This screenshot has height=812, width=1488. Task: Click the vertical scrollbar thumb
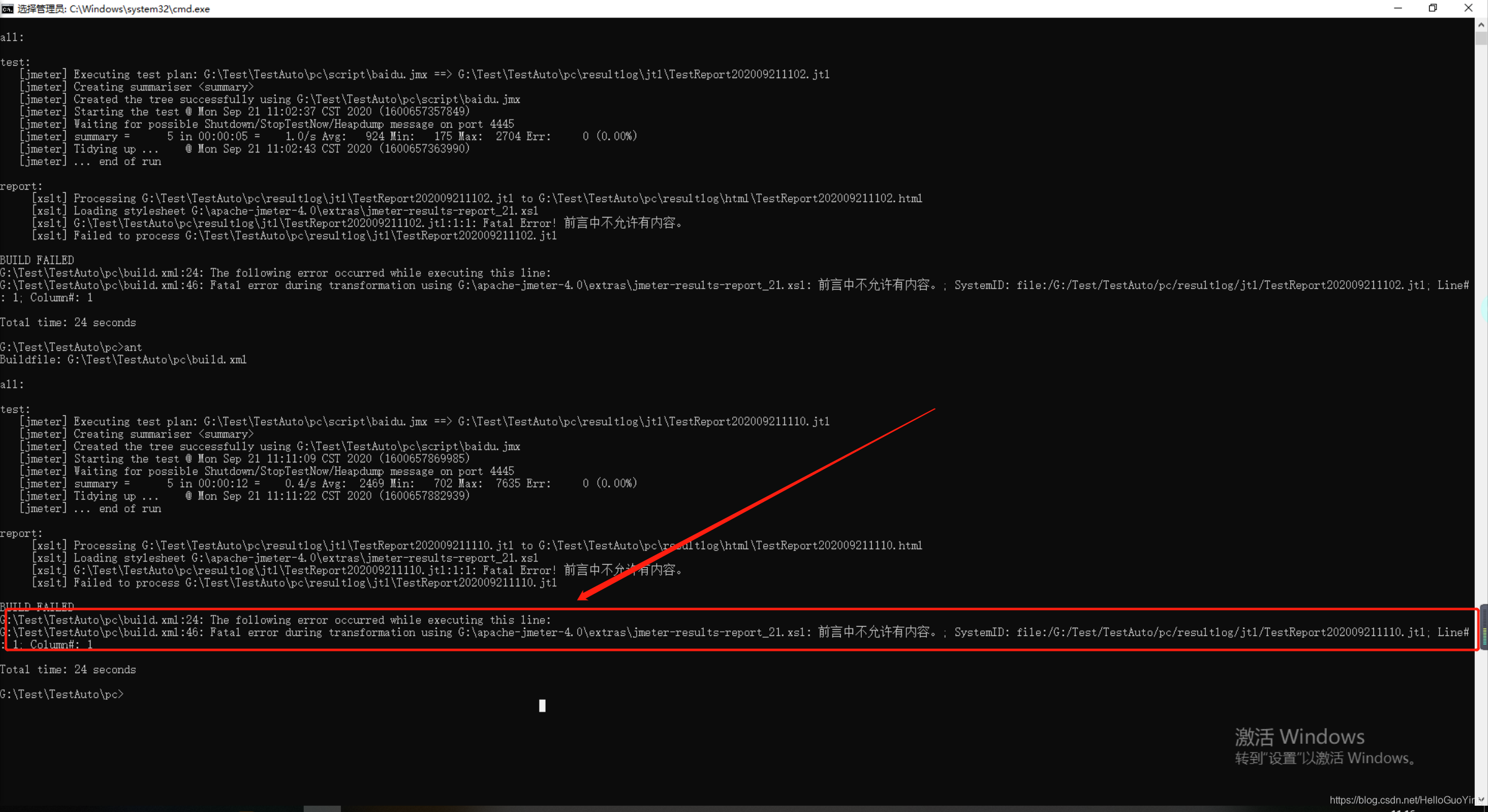click(1481, 38)
